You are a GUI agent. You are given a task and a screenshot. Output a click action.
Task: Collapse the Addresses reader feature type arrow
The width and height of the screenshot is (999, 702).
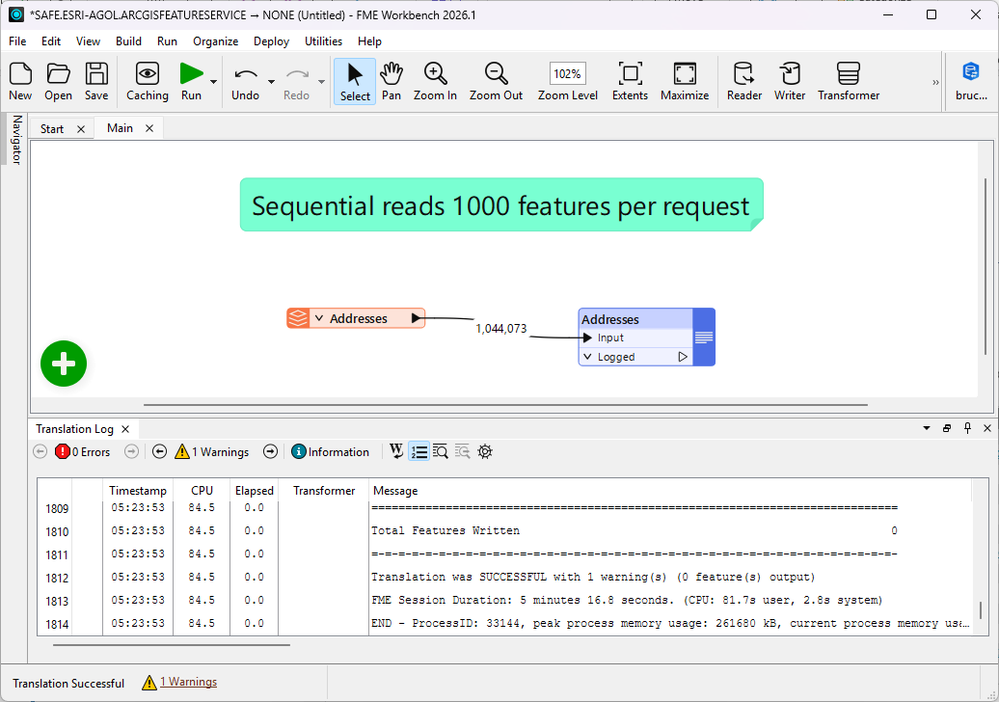point(319,318)
